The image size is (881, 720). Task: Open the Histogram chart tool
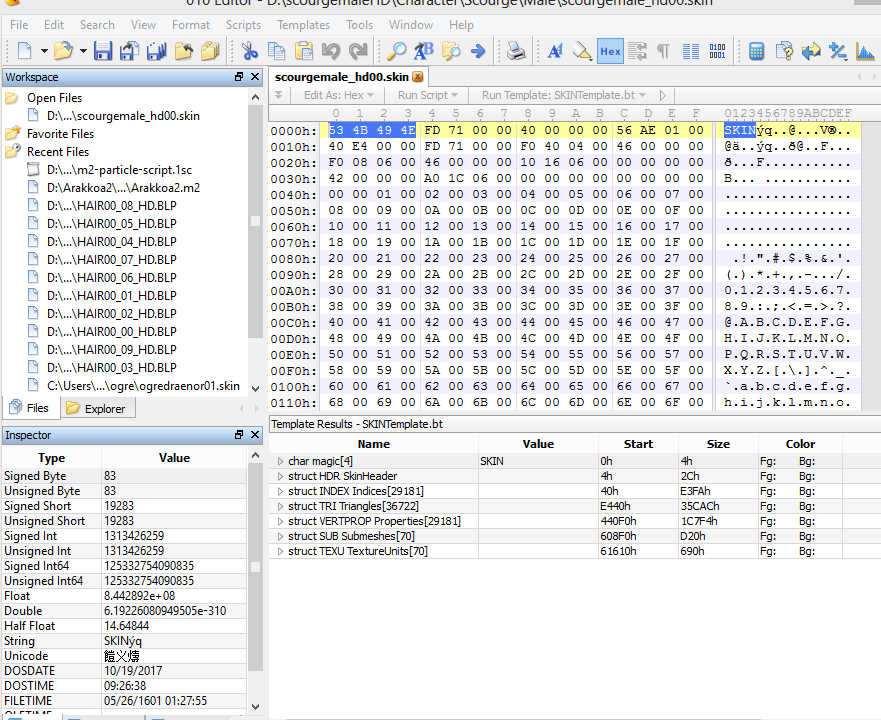(865, 51)
